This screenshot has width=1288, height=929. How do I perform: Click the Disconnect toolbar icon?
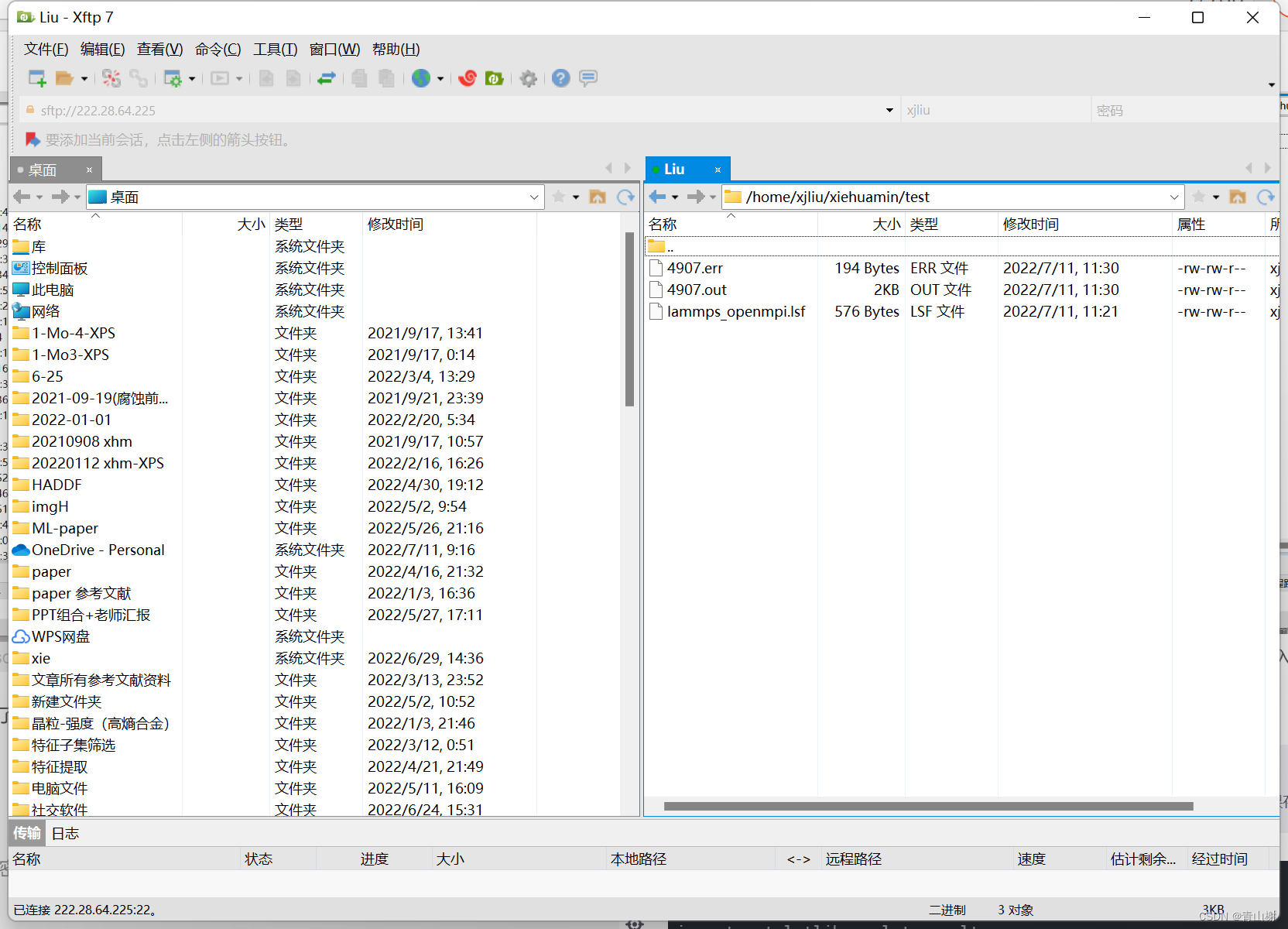pos(111,78)
